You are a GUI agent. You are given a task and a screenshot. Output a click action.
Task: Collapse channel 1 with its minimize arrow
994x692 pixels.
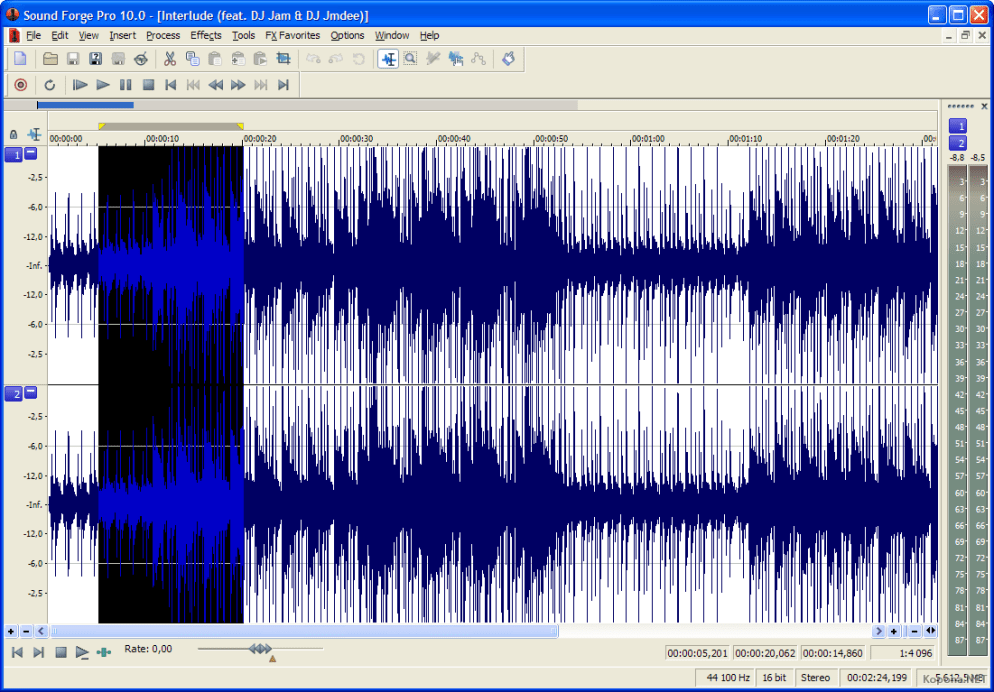click(30, 154)
